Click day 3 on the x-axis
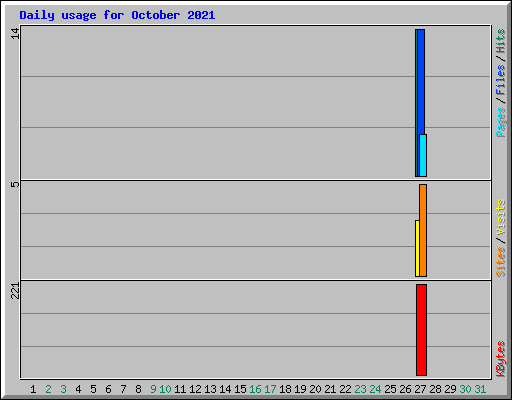The image size is (512, 400). coord(63,389)
